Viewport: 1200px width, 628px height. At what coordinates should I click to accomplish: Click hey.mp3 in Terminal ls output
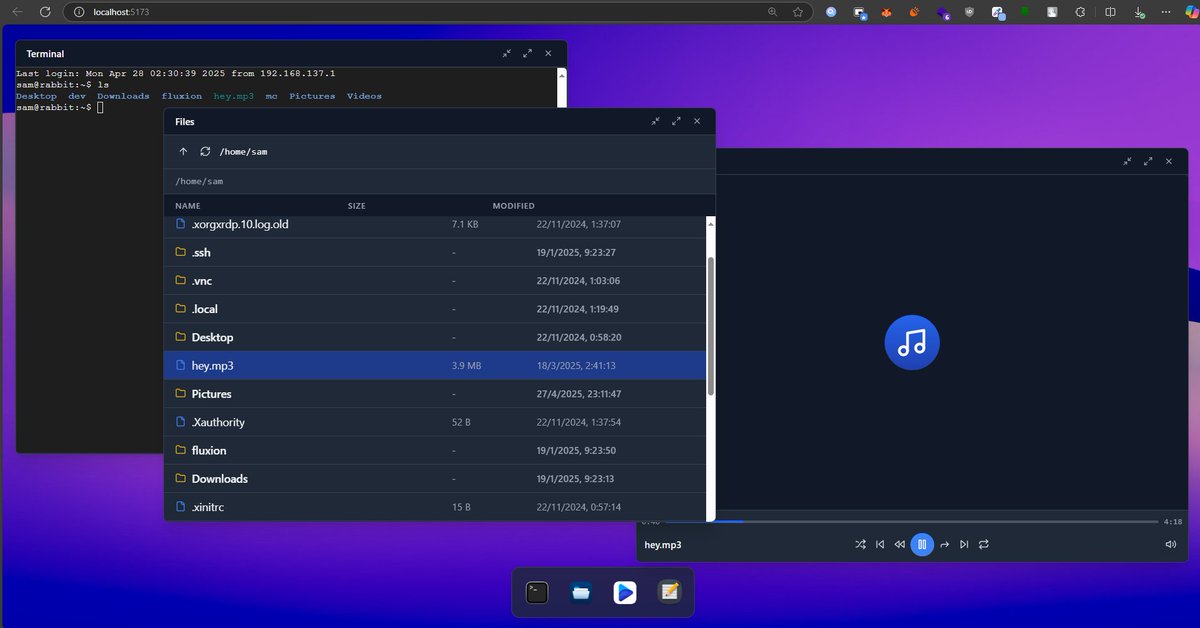click(234, 96)
